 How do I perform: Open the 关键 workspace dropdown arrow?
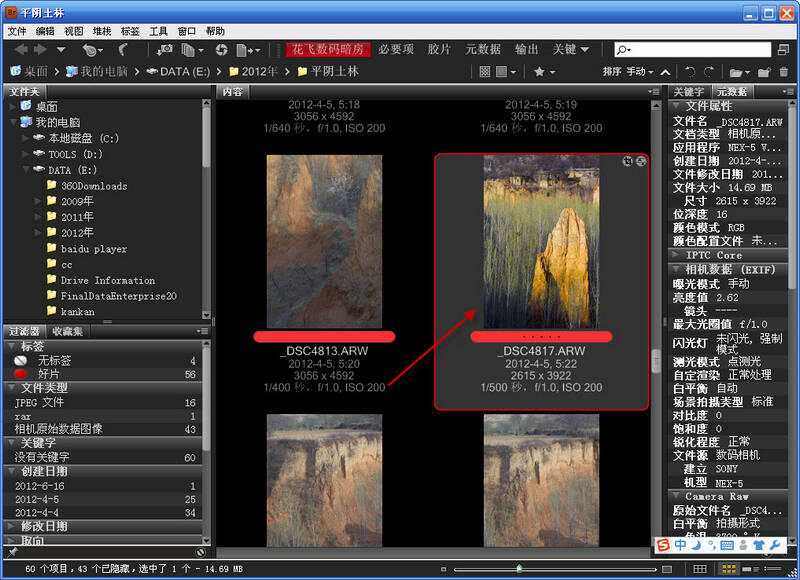click(585, 49)
